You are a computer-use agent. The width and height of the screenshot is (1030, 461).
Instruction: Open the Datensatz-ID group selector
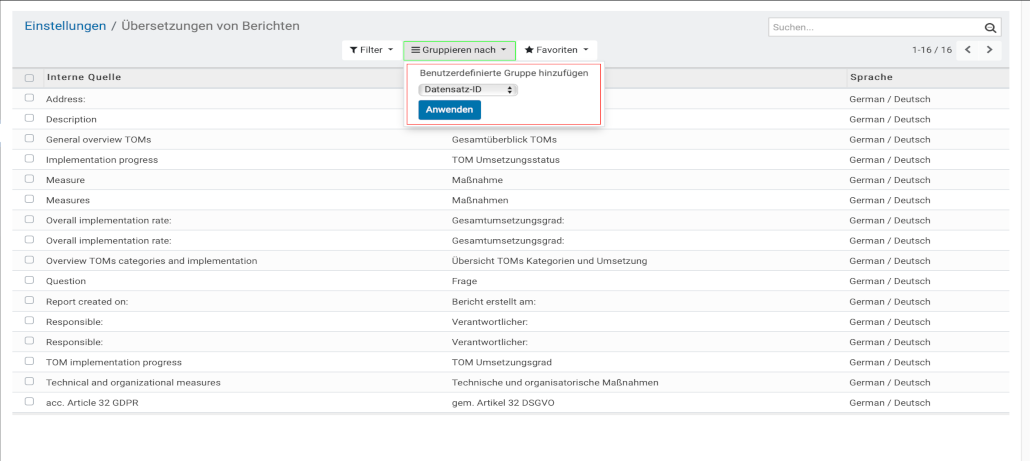pyautogui.click(x=467, y=90)
